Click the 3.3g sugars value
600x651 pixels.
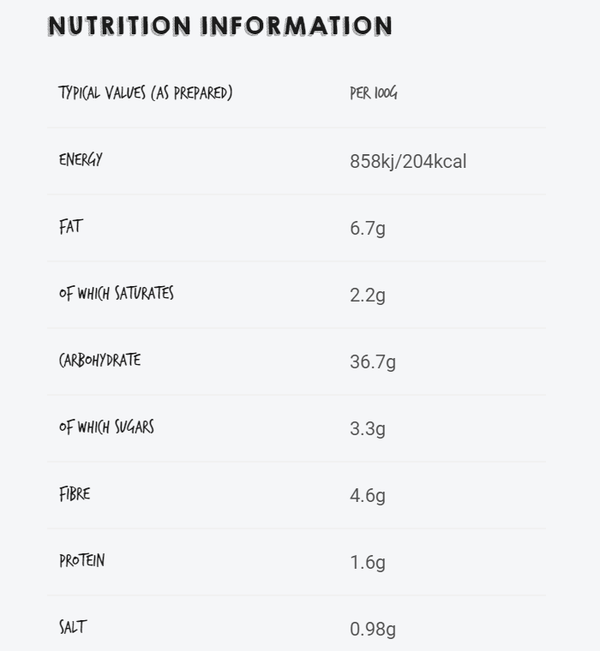point(367,429)
